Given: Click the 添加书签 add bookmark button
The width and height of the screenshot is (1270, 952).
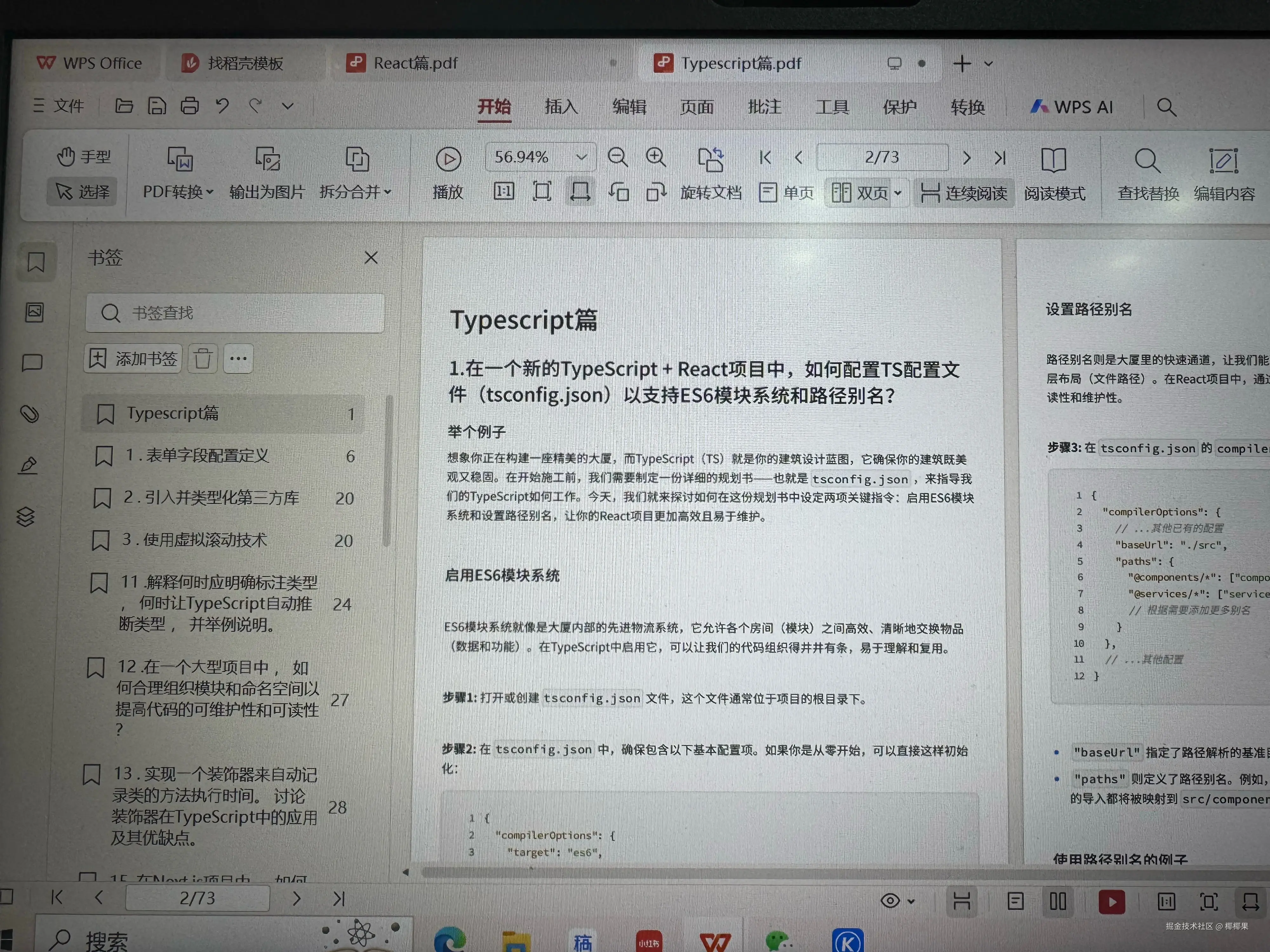Looking at the screenshot, I should pyautogui.click(x=132, y=358).
